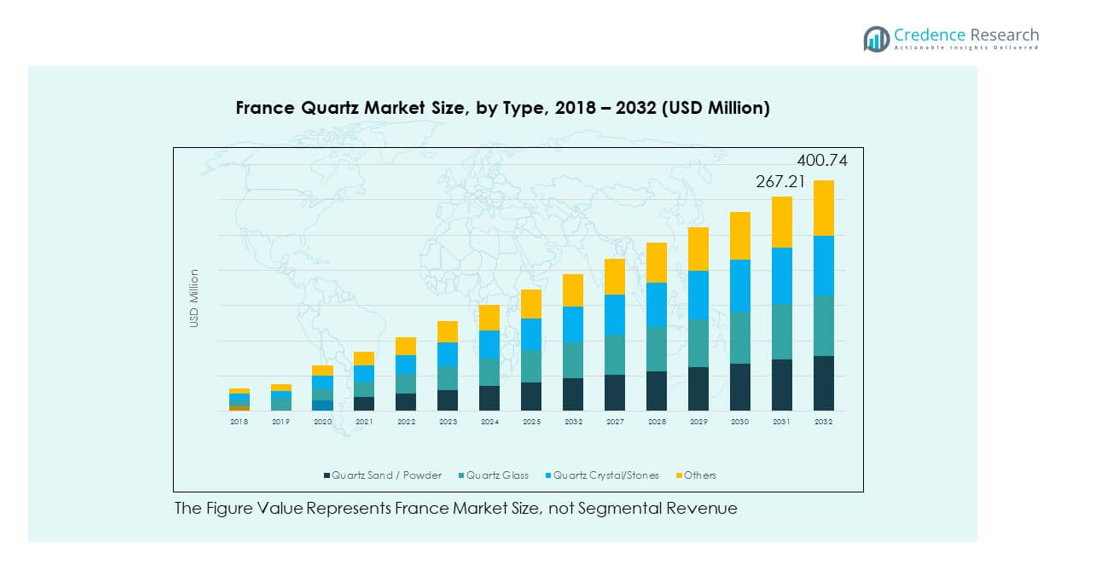Image resolution: width=1113 pixels, height=573 pixels.
Task: Click the yellow segment of the 2027 bar
Action: click(x=615, y=276)
